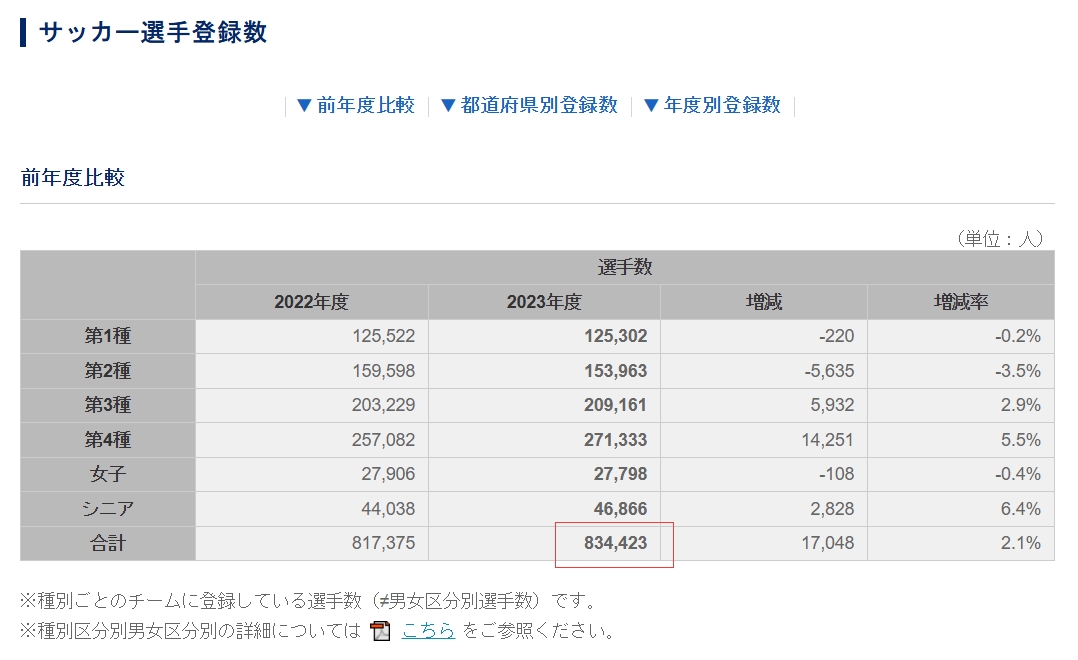Select the 増減 column header

tap(764, 302)
